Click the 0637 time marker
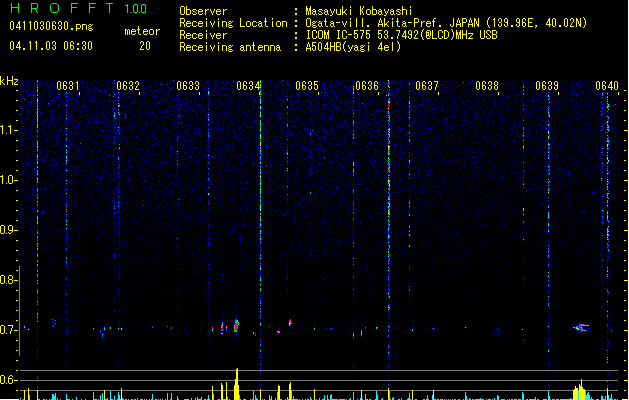 (x=427, y=86)
